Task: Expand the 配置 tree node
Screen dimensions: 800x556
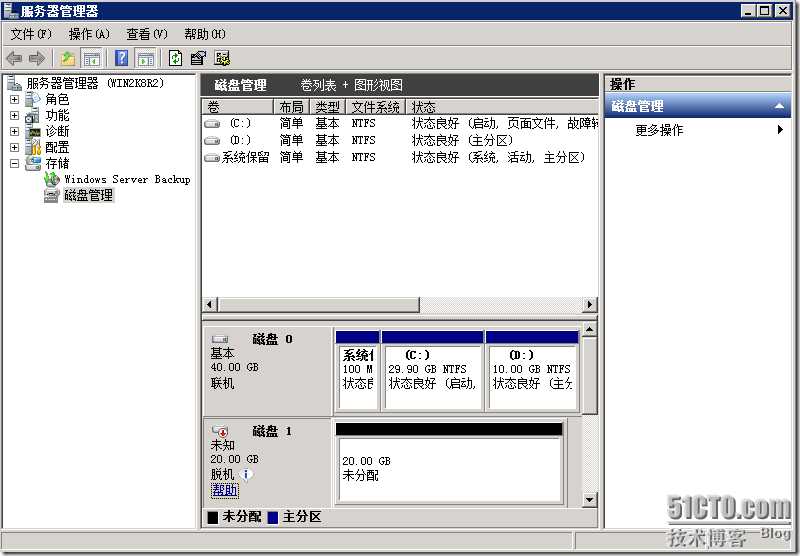Action: pos(14,147)
